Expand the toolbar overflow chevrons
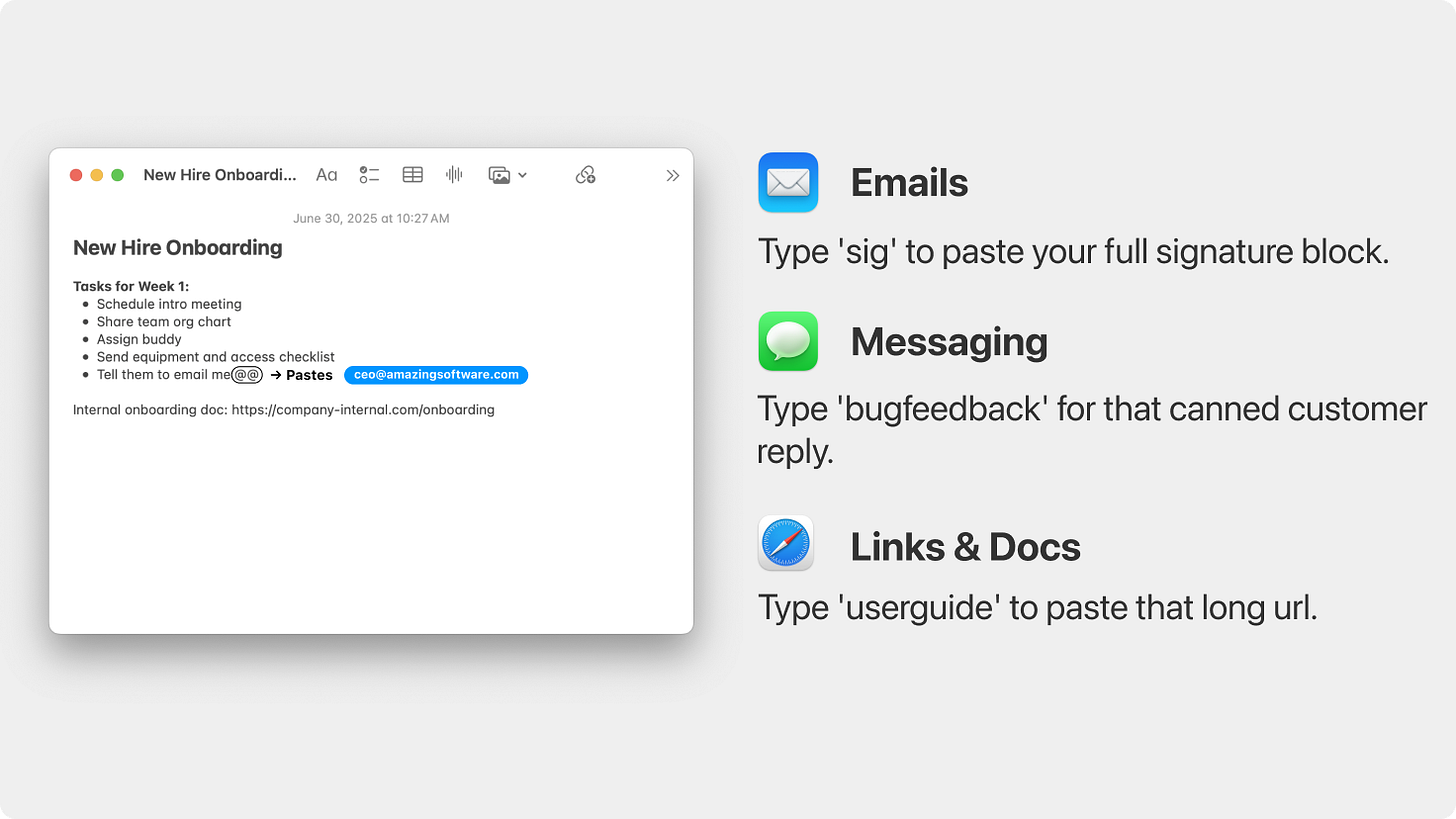 673,175
